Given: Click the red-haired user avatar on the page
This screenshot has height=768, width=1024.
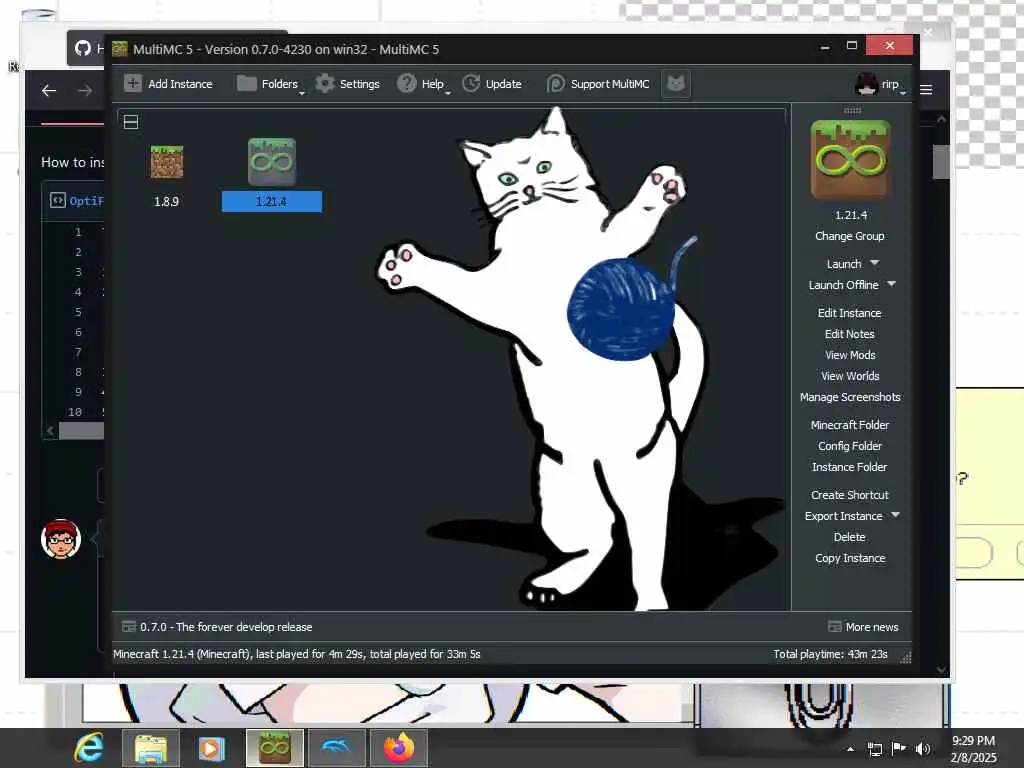Looking at the screenshot, I should point(61,539).
